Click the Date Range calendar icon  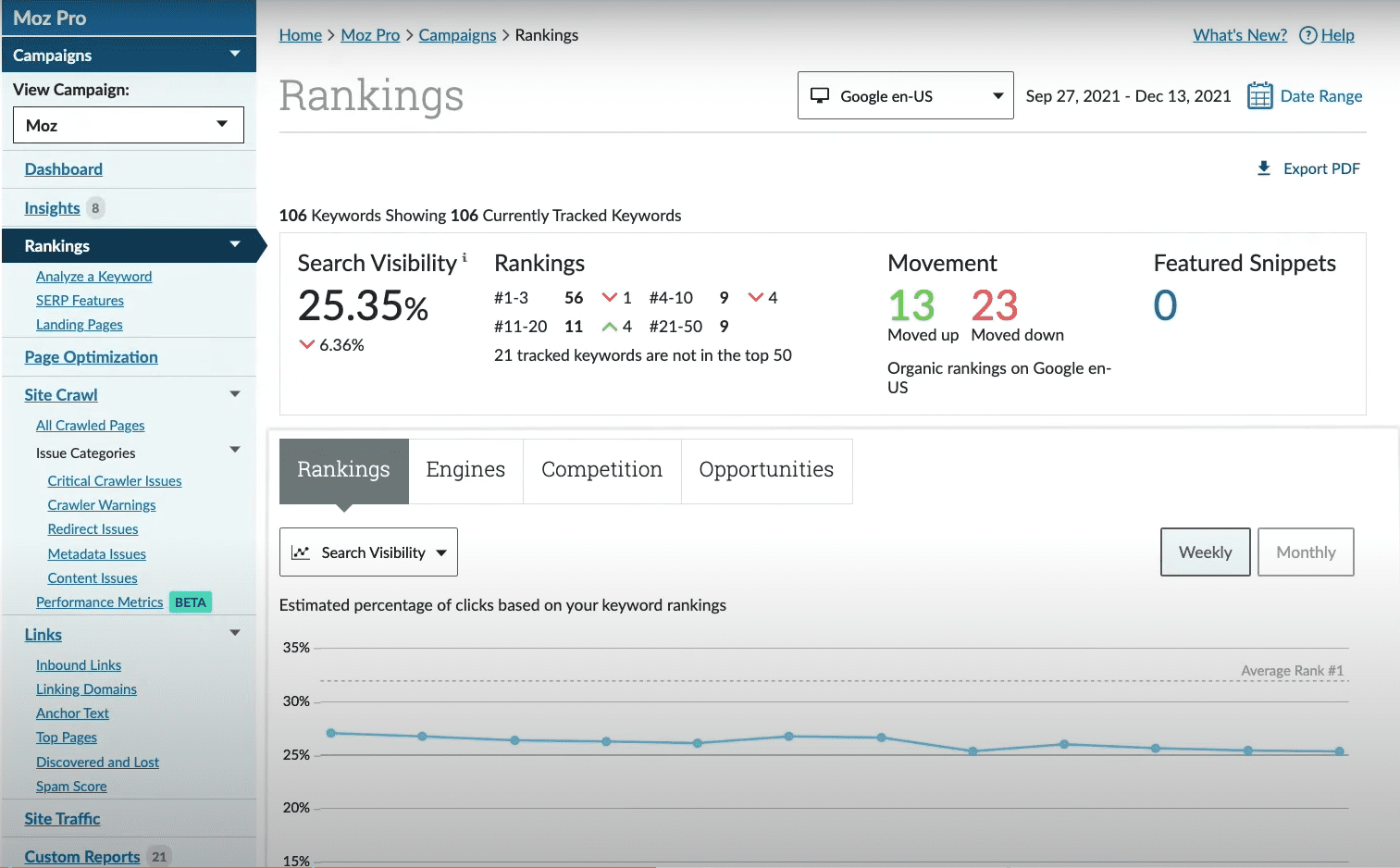click(x=1259, y=96)
